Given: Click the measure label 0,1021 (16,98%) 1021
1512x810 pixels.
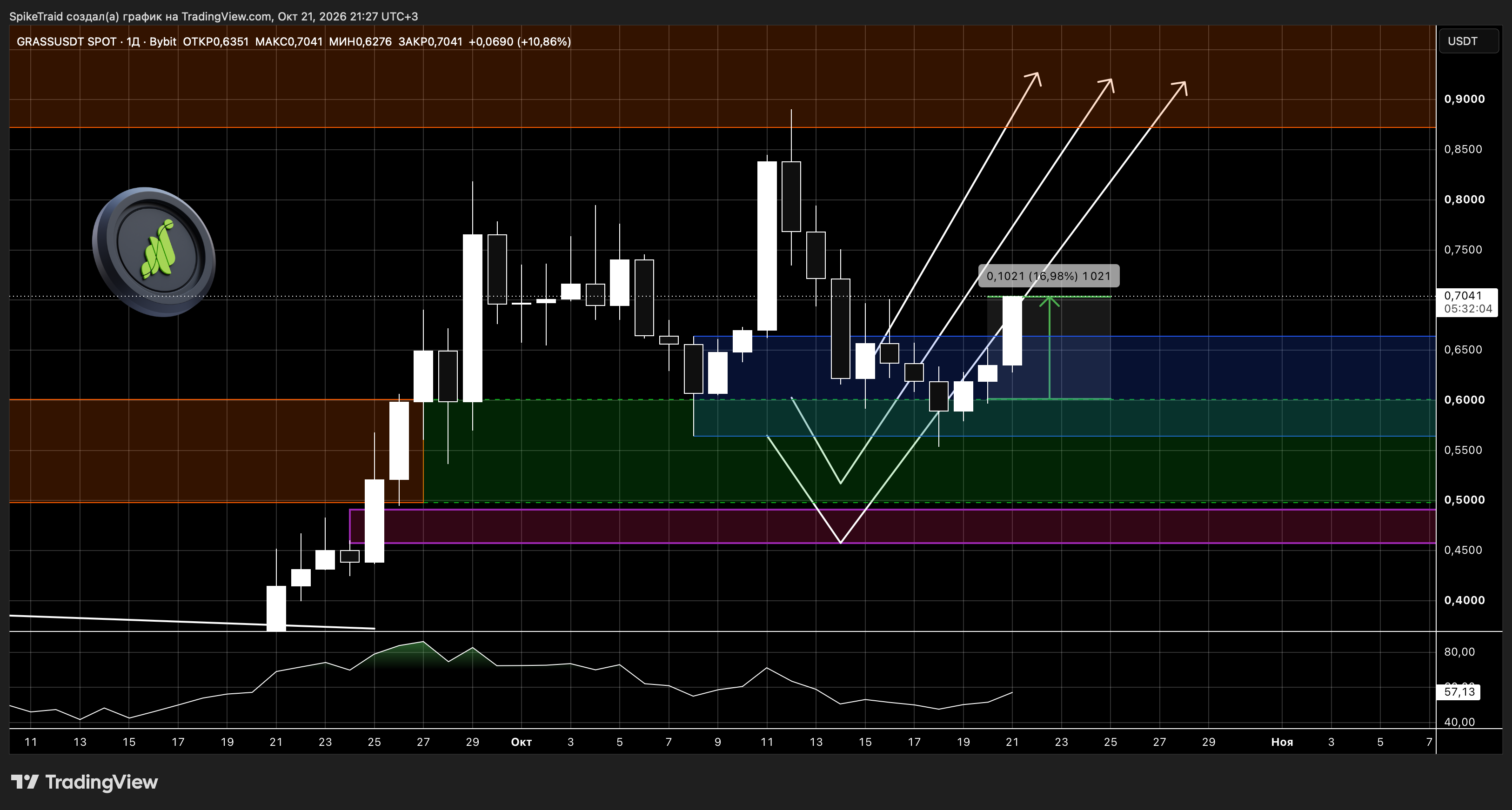Looking at the screenshot, I should coord(1048,276).
